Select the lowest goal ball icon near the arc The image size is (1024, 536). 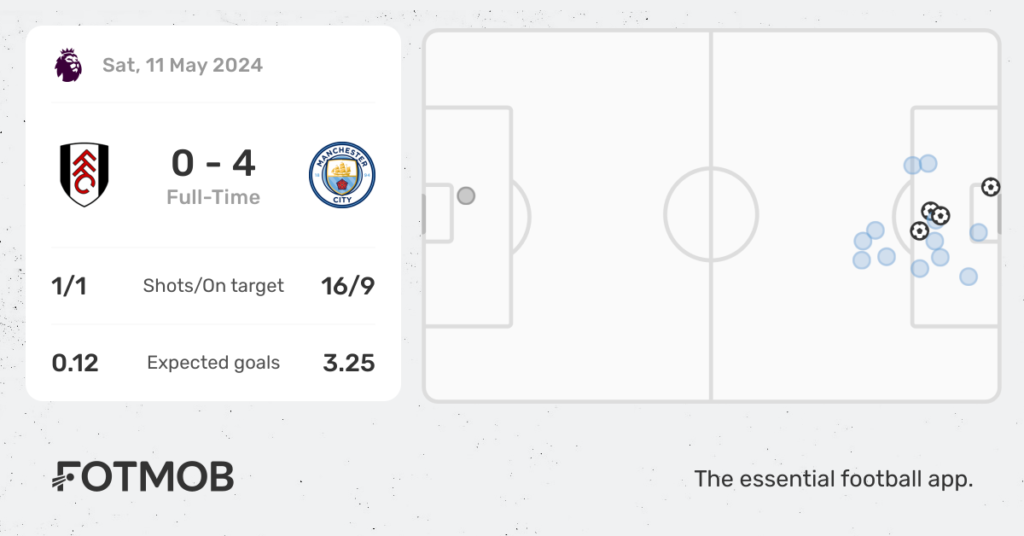click(x=920, y=230)
